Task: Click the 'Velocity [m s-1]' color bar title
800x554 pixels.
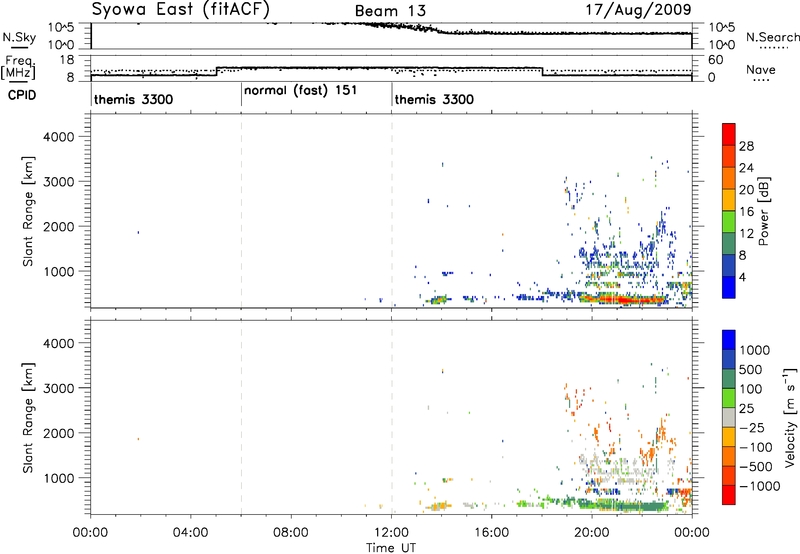Action: (790, 417)
